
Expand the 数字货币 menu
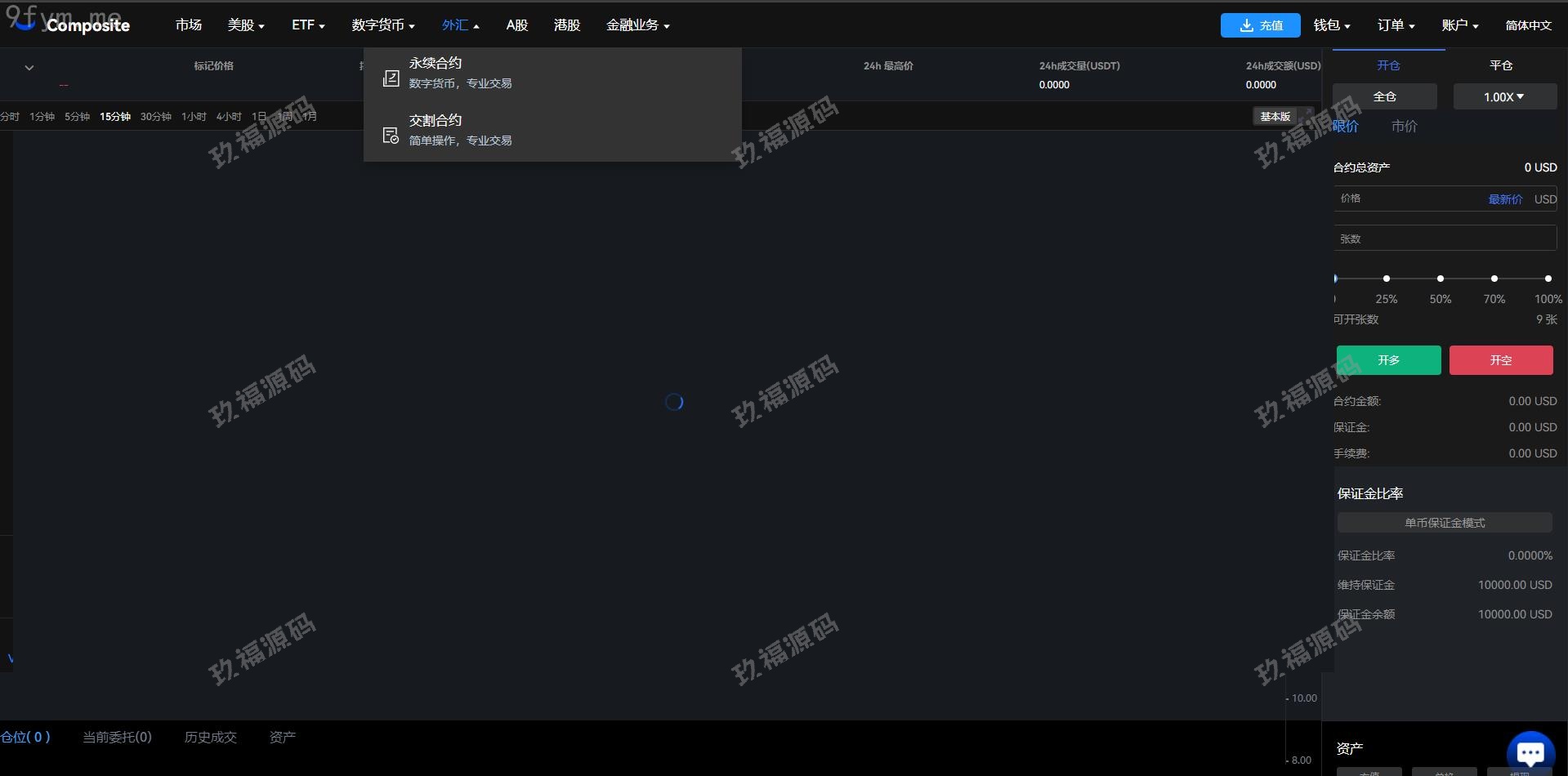point(382,25)
